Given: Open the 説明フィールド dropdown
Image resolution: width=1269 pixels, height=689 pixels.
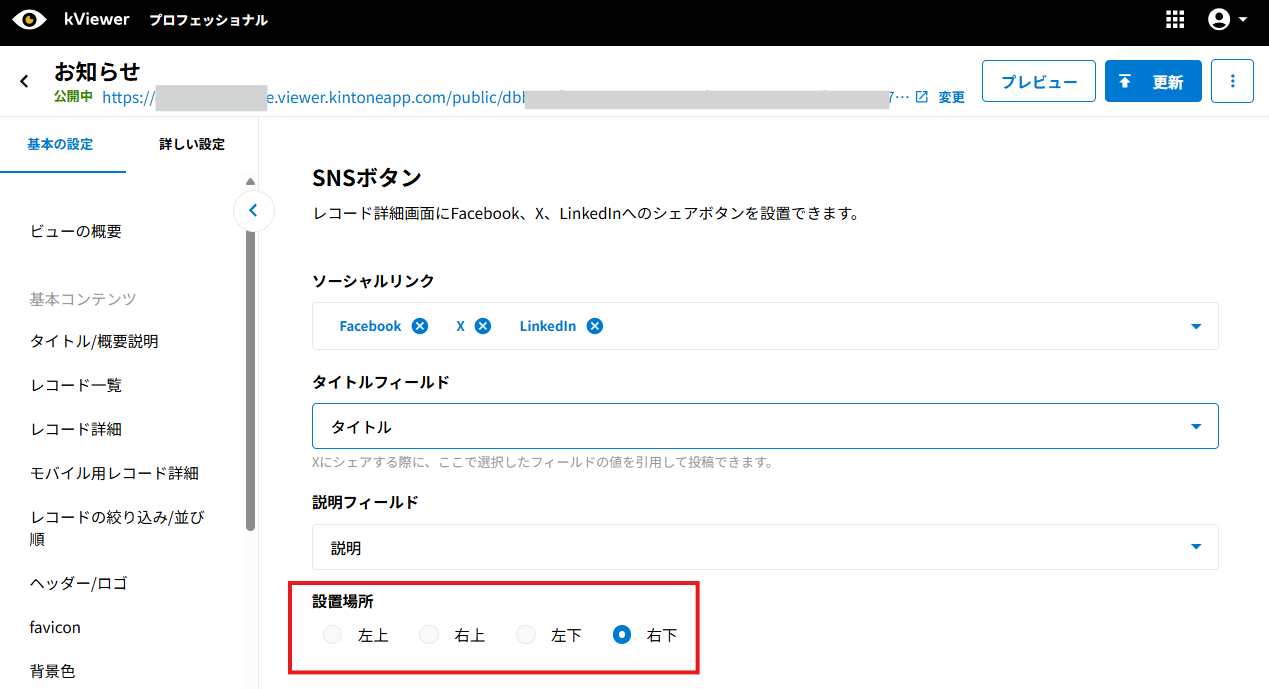Looking at the screenshot, I should 765,547.
